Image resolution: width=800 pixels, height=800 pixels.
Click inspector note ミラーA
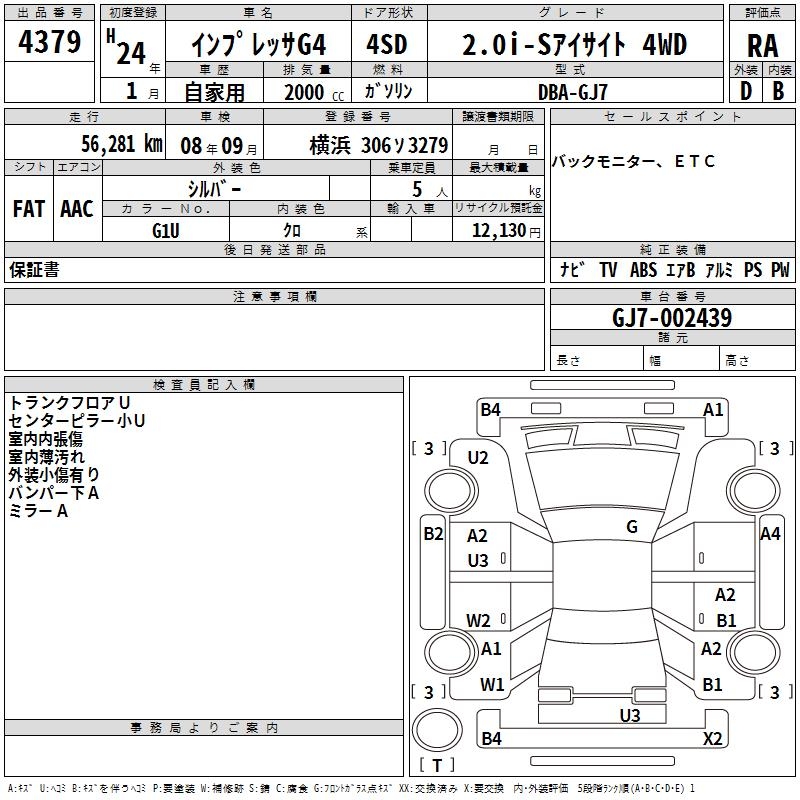38,511
